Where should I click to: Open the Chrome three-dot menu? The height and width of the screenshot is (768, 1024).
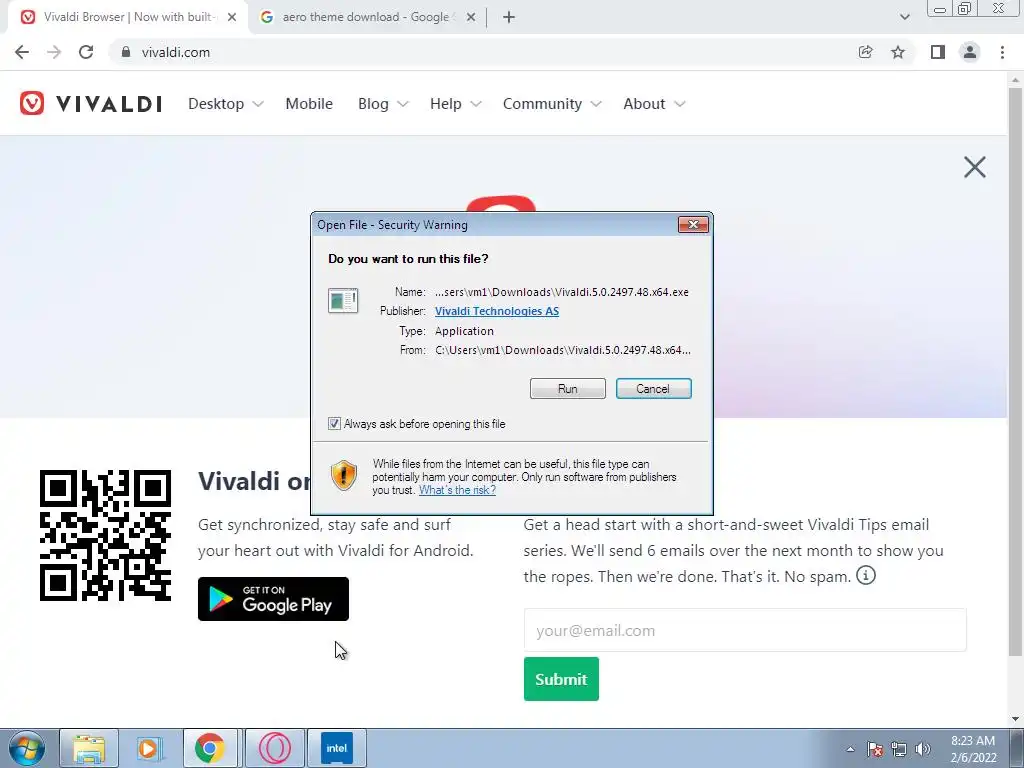click(1002, 52)
